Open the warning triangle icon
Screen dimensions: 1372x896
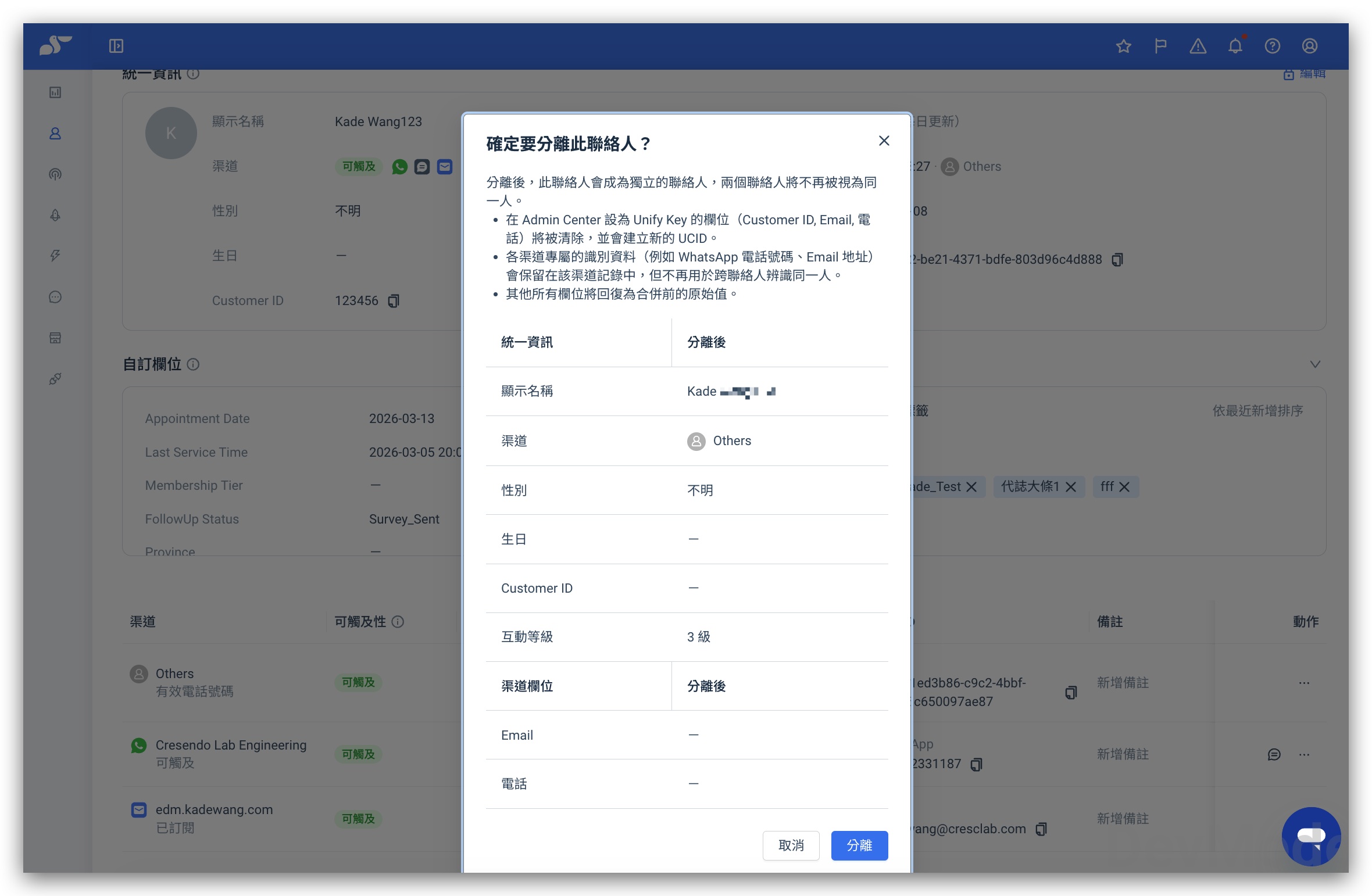click(1198, 46)
